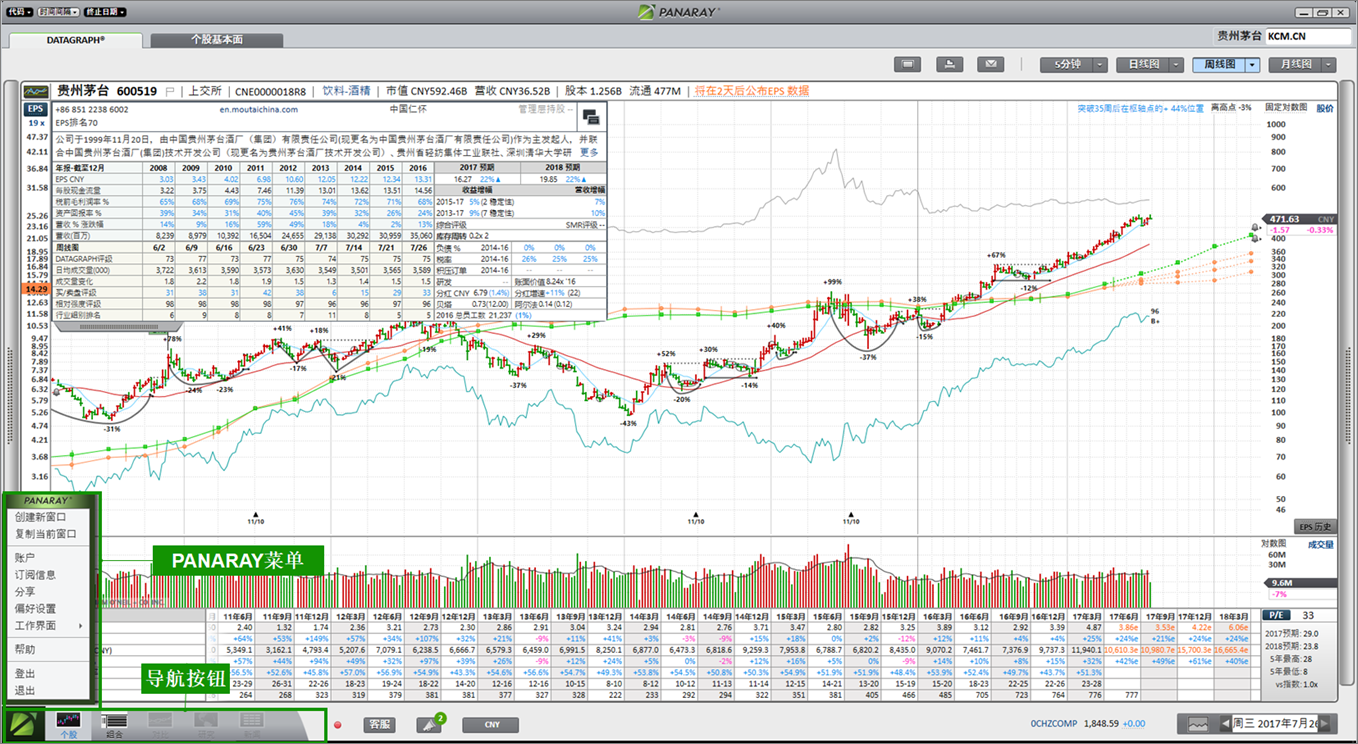Click the line chart icon beside date box
Viewport: 1358px width, 744px height.
[x=1197, y=724]
